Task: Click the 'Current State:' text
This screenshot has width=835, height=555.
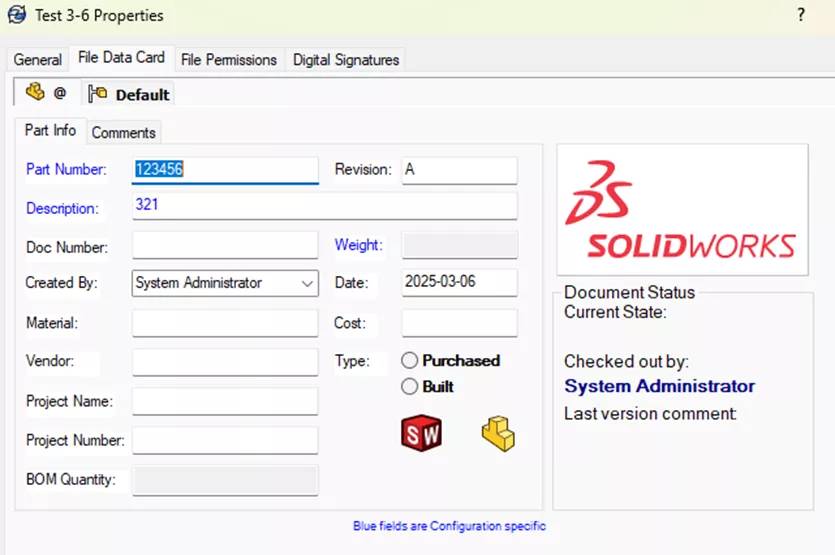Action: tap(615, 312)
